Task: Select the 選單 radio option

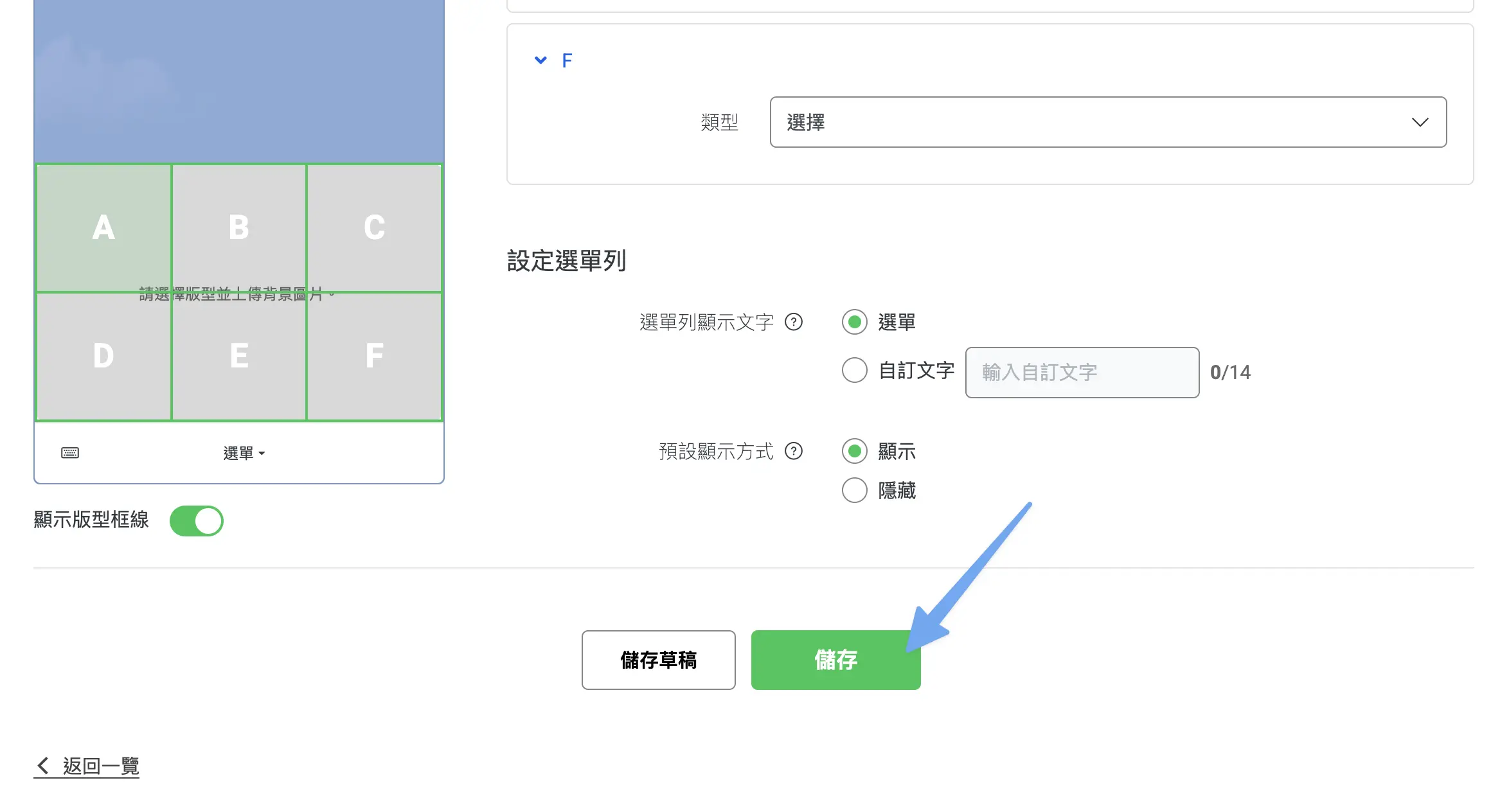Action: pos(854,322)
